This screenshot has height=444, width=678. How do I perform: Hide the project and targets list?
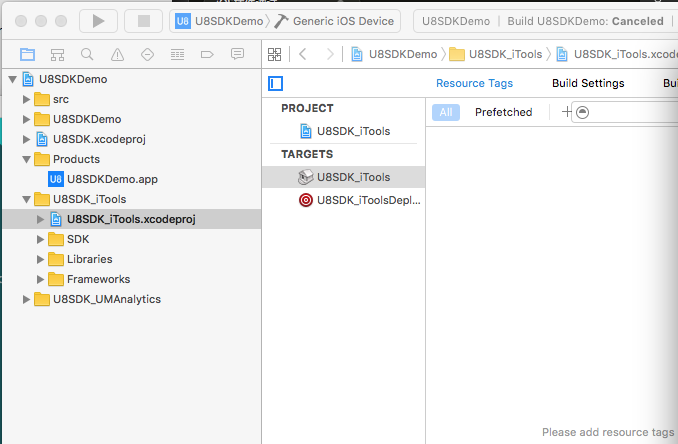275,83
